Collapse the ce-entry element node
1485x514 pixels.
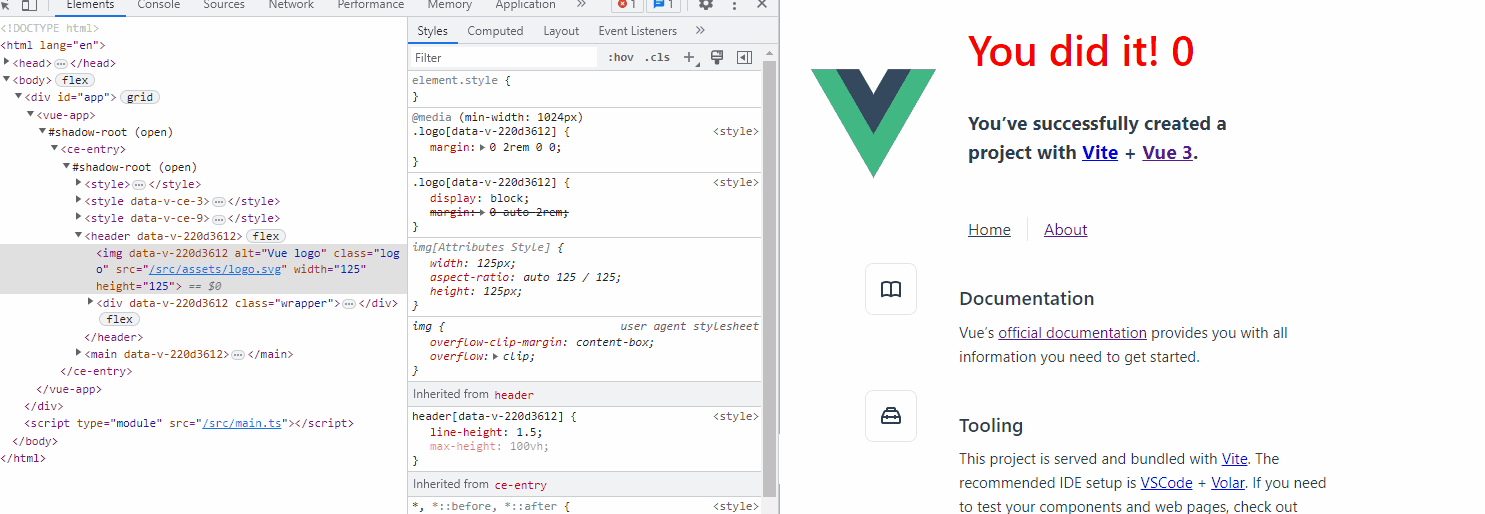point(54,149)
